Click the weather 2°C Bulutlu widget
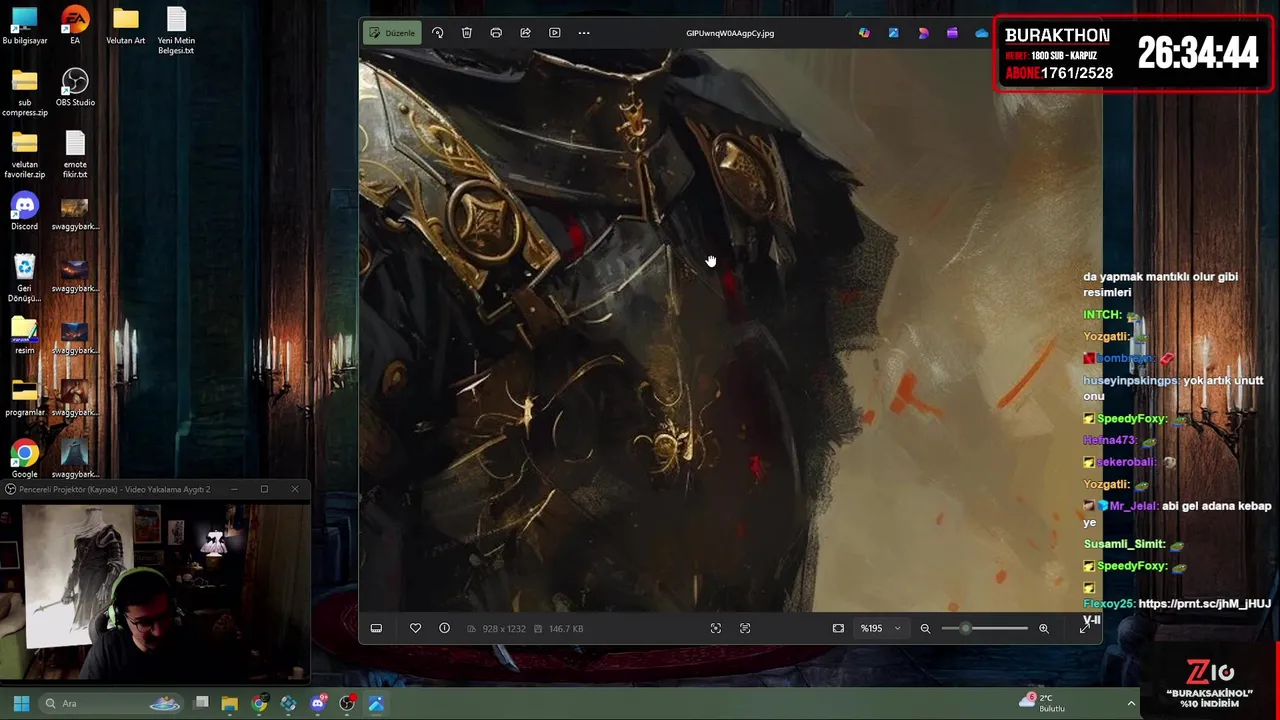This screenshot has height=720, width=1280. [x=1044, y=703]
